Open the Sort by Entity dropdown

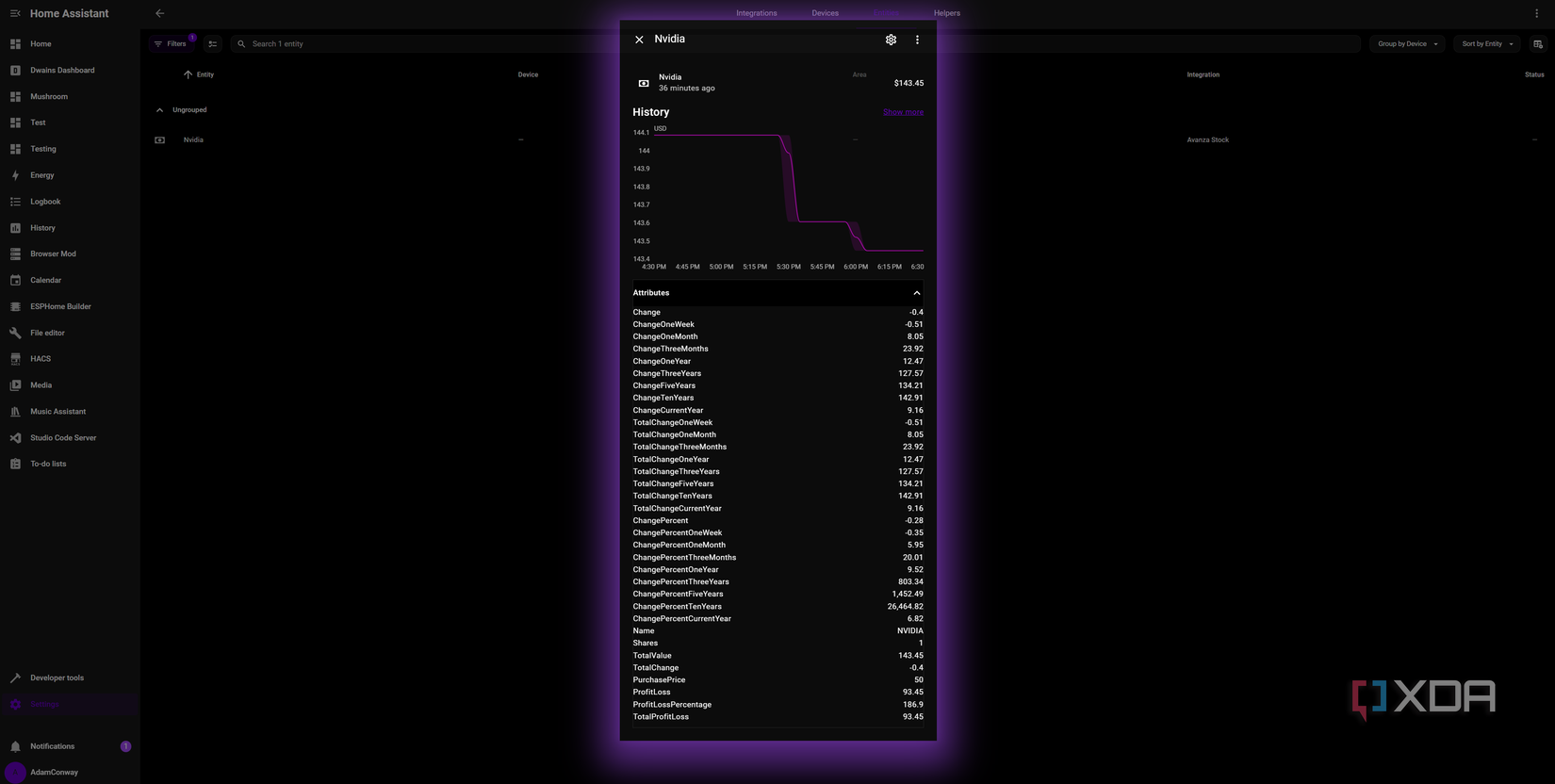click(1487, 44)
